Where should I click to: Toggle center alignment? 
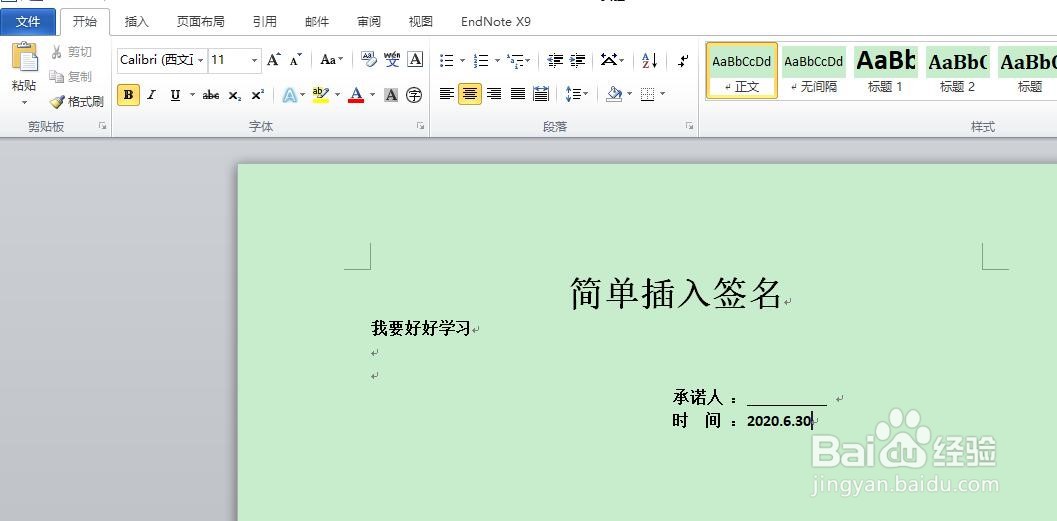470,94
